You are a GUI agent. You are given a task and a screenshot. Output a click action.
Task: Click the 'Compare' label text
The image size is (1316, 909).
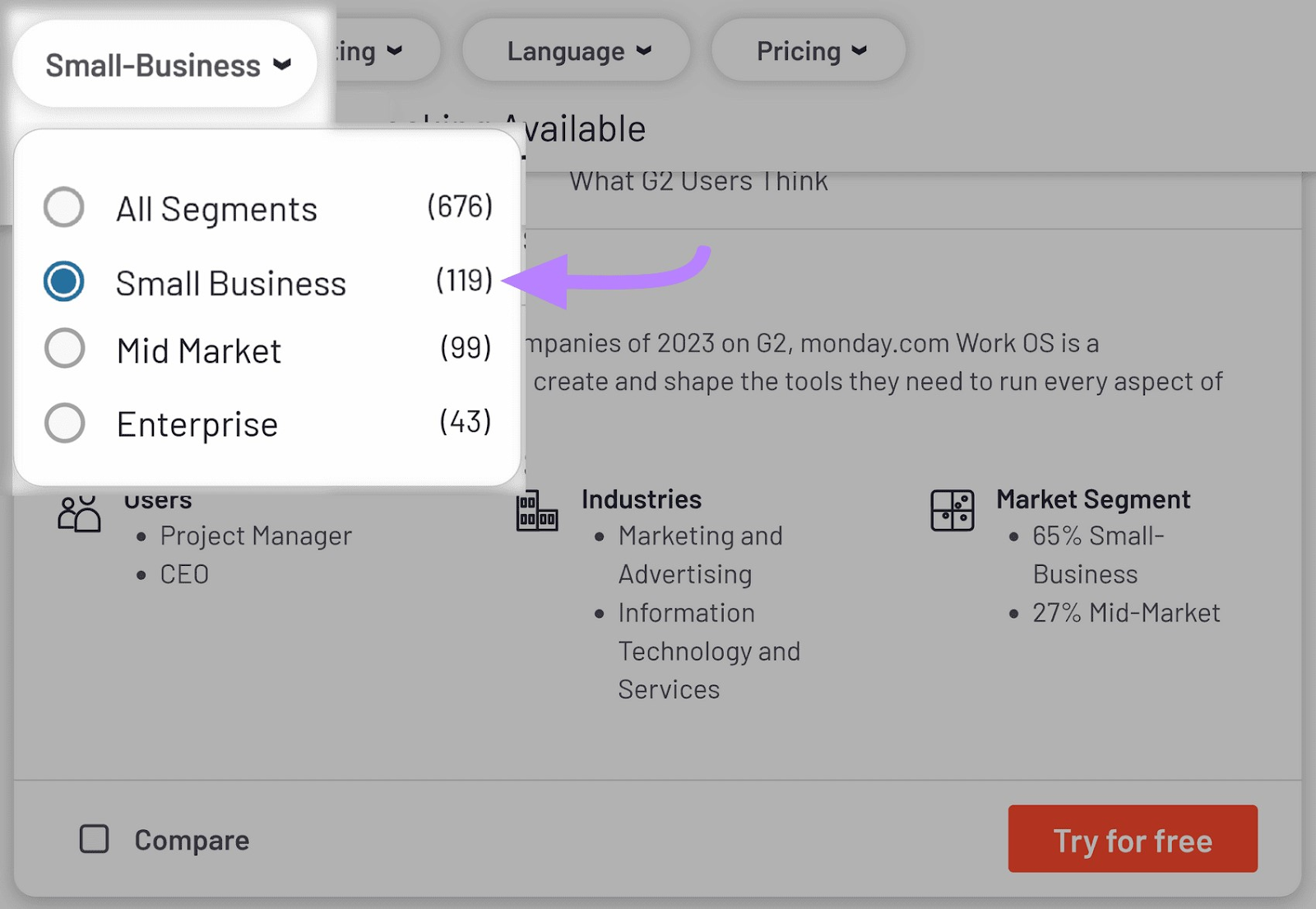coord(192,840)
